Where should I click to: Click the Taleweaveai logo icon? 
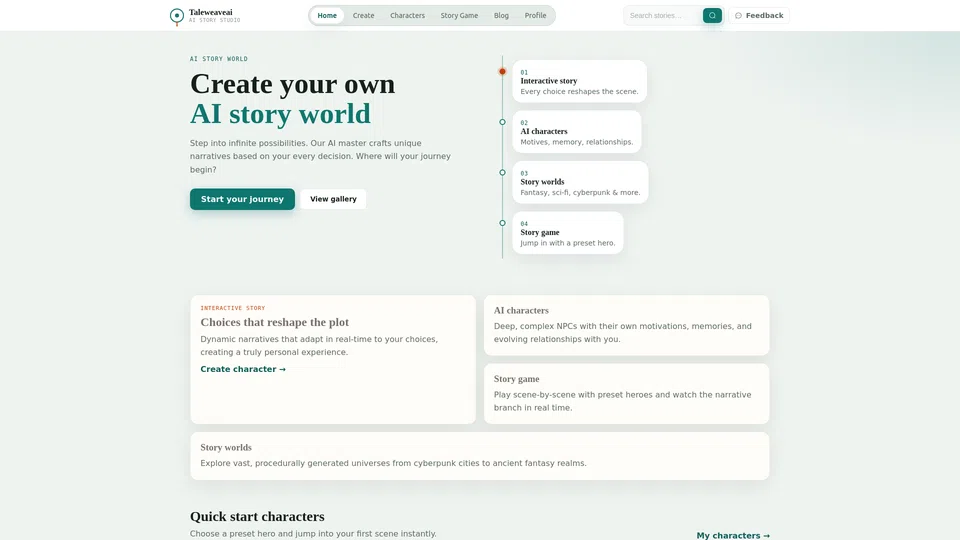pos(176,16)
